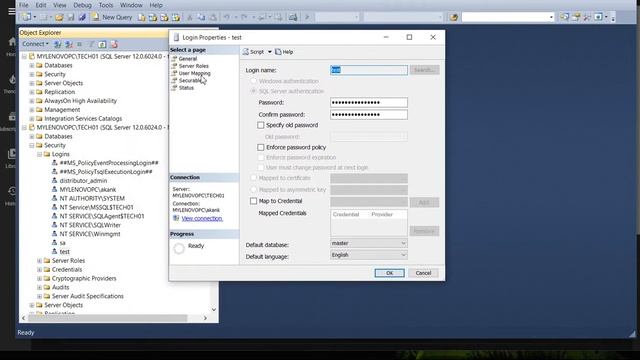Select Mapped to asymmetric key radio button

pyautogui.click(x=253, y=190)
